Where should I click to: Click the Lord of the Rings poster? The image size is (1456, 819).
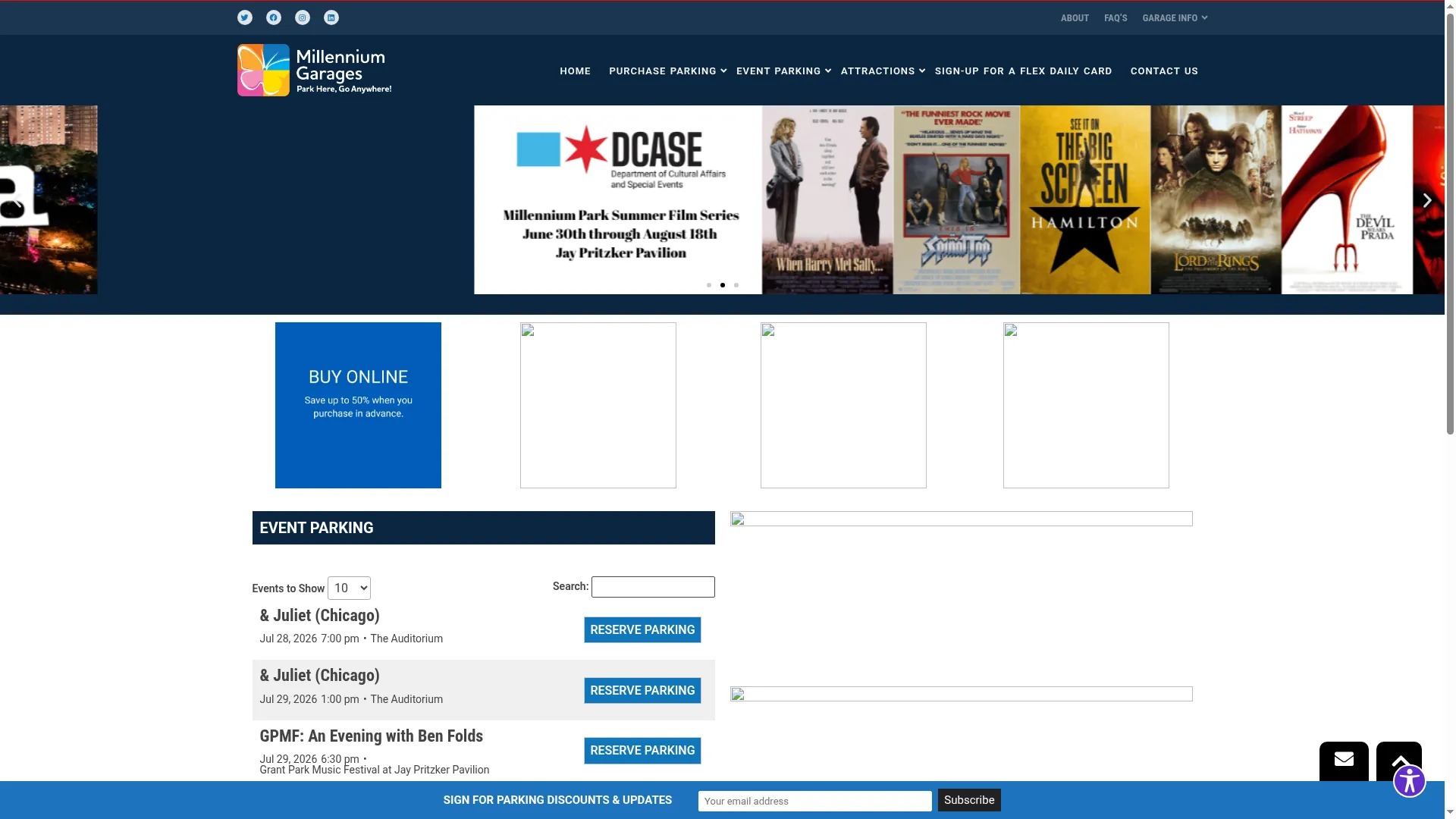click(1216, 199)
